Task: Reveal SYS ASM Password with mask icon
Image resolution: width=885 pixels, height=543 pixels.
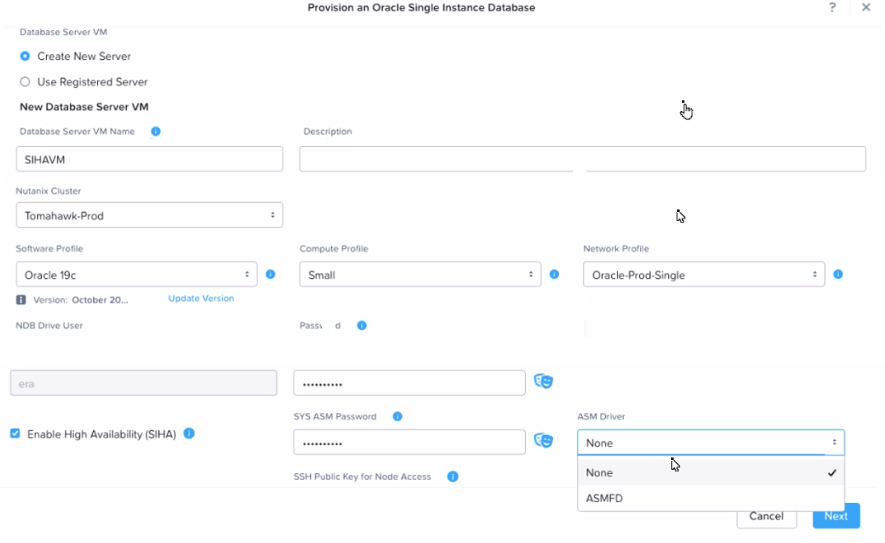Action: (x=543, y=441)
